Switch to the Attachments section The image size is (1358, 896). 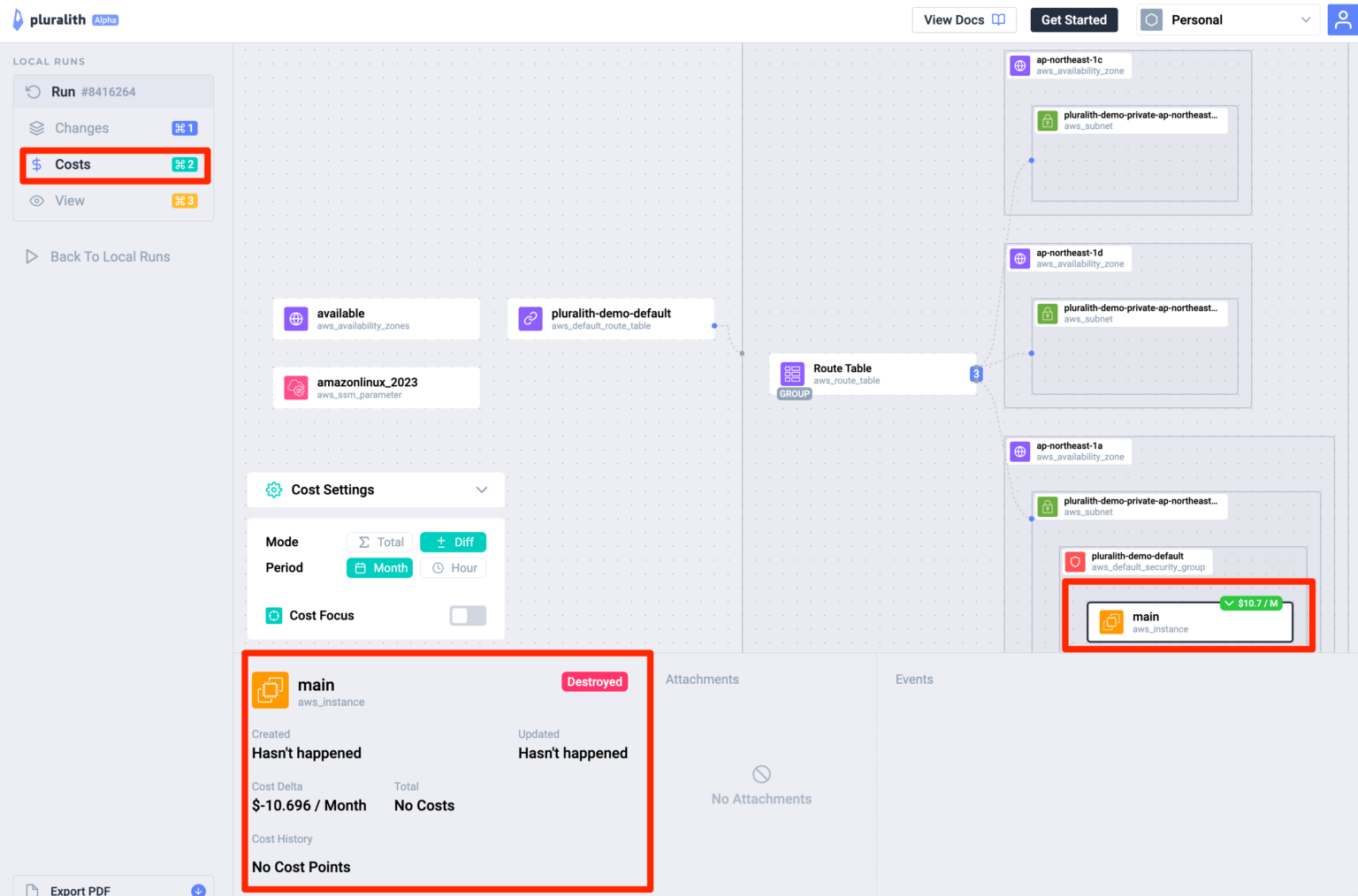pos(702,679)
